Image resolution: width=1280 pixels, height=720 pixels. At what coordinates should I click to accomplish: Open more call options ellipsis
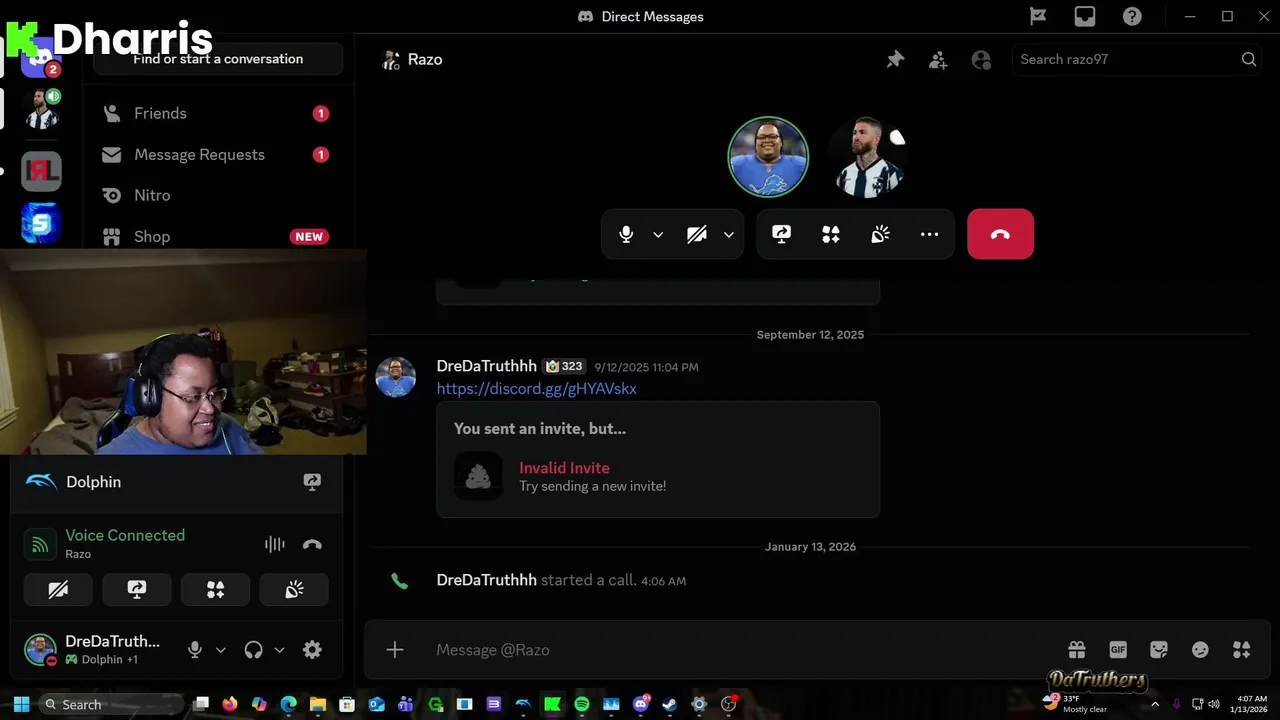coord(929,234)
